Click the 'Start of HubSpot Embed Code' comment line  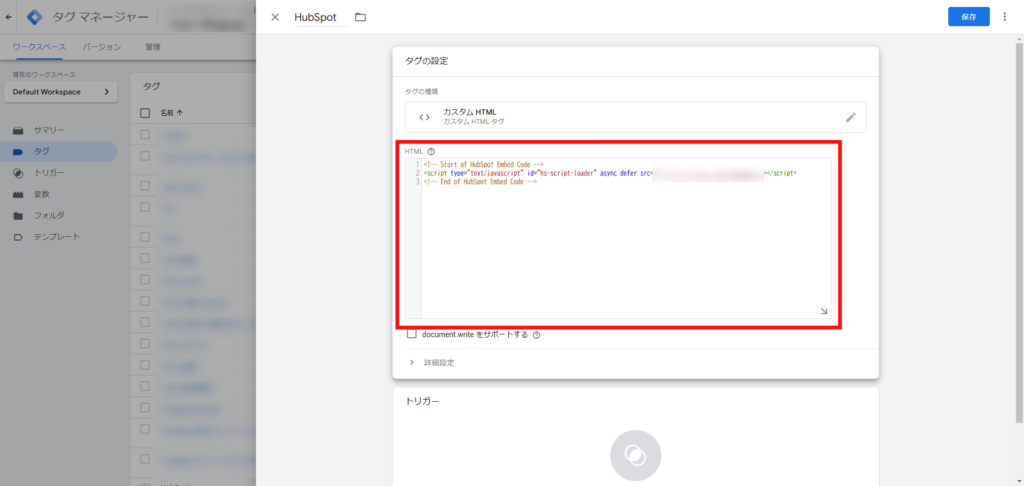coord(484,165)
